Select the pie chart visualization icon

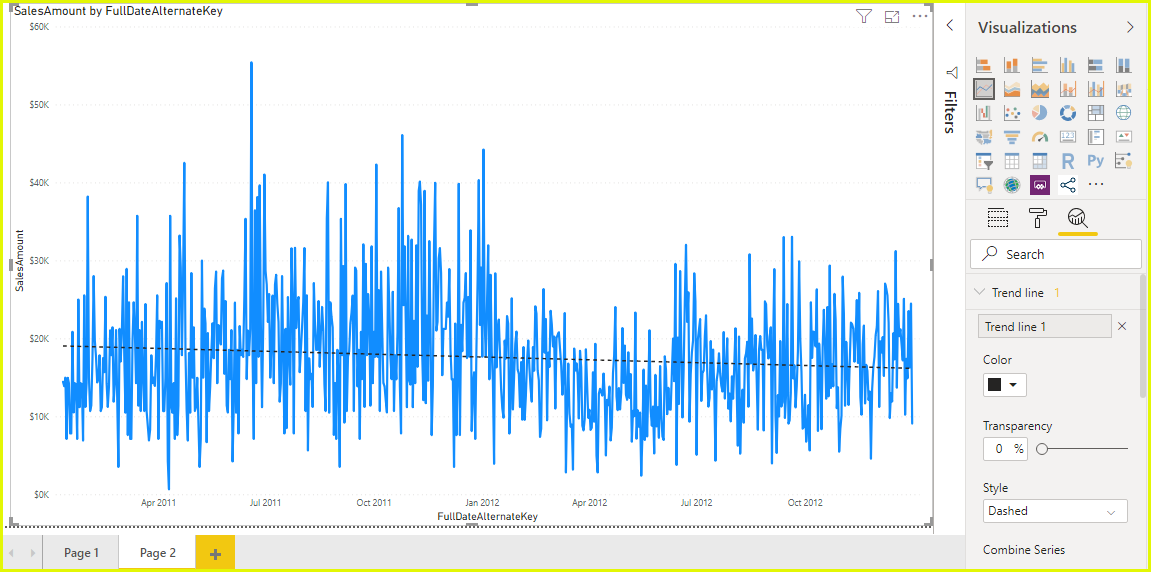(1040, 113)
